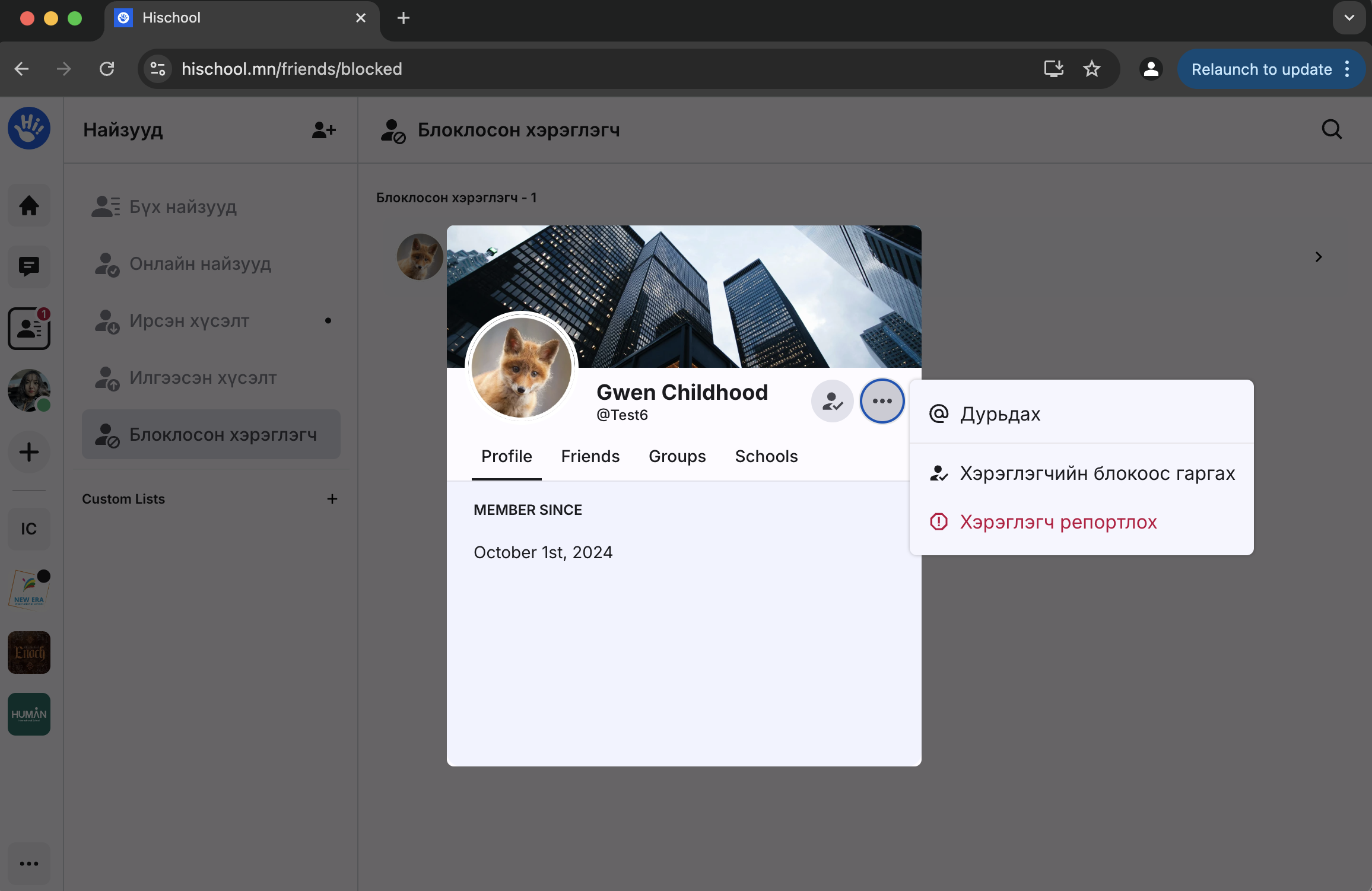Click the search magnifier icon at top right

[x=1332, y=129]
